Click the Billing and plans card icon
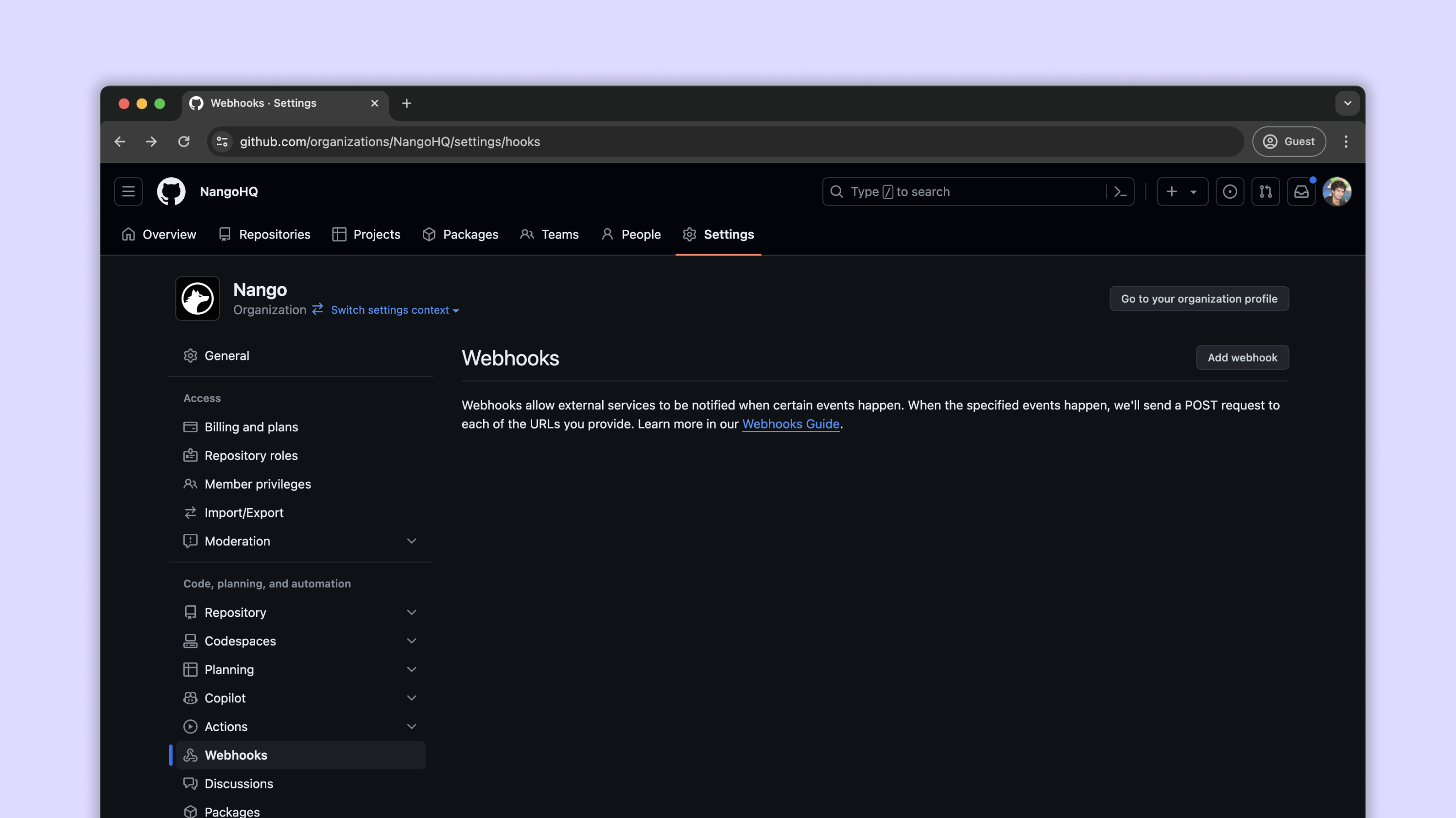Viewport: 1456px width, 818px height. (191, 426)
